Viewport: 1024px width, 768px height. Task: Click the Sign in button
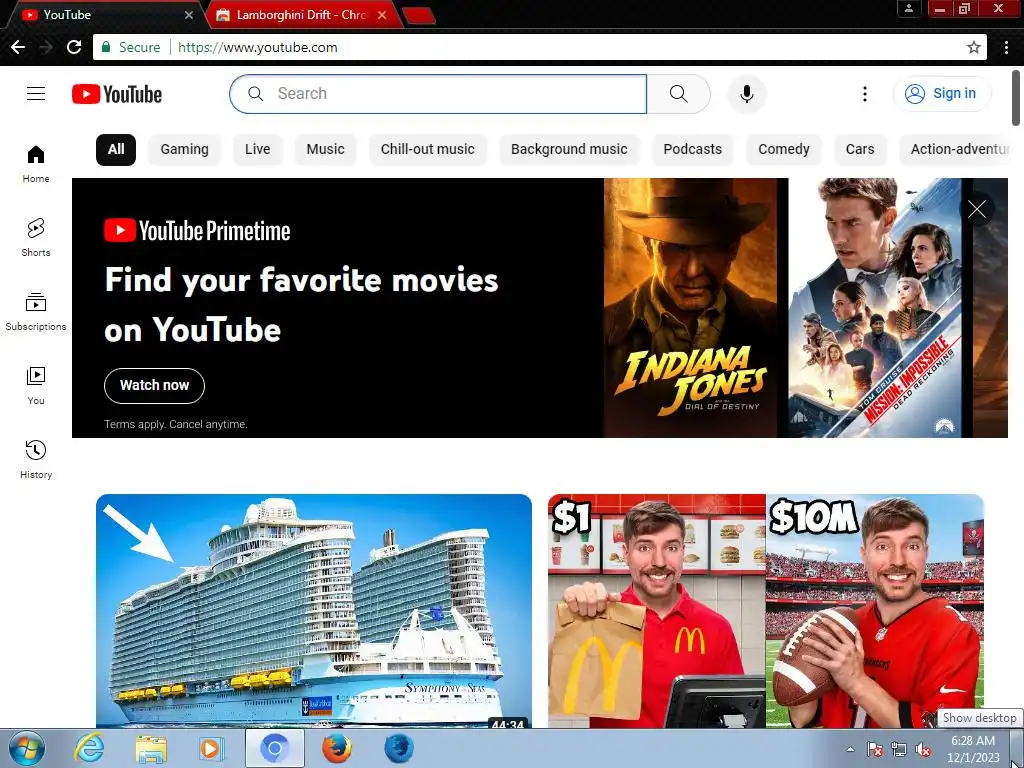pos(941,94)
